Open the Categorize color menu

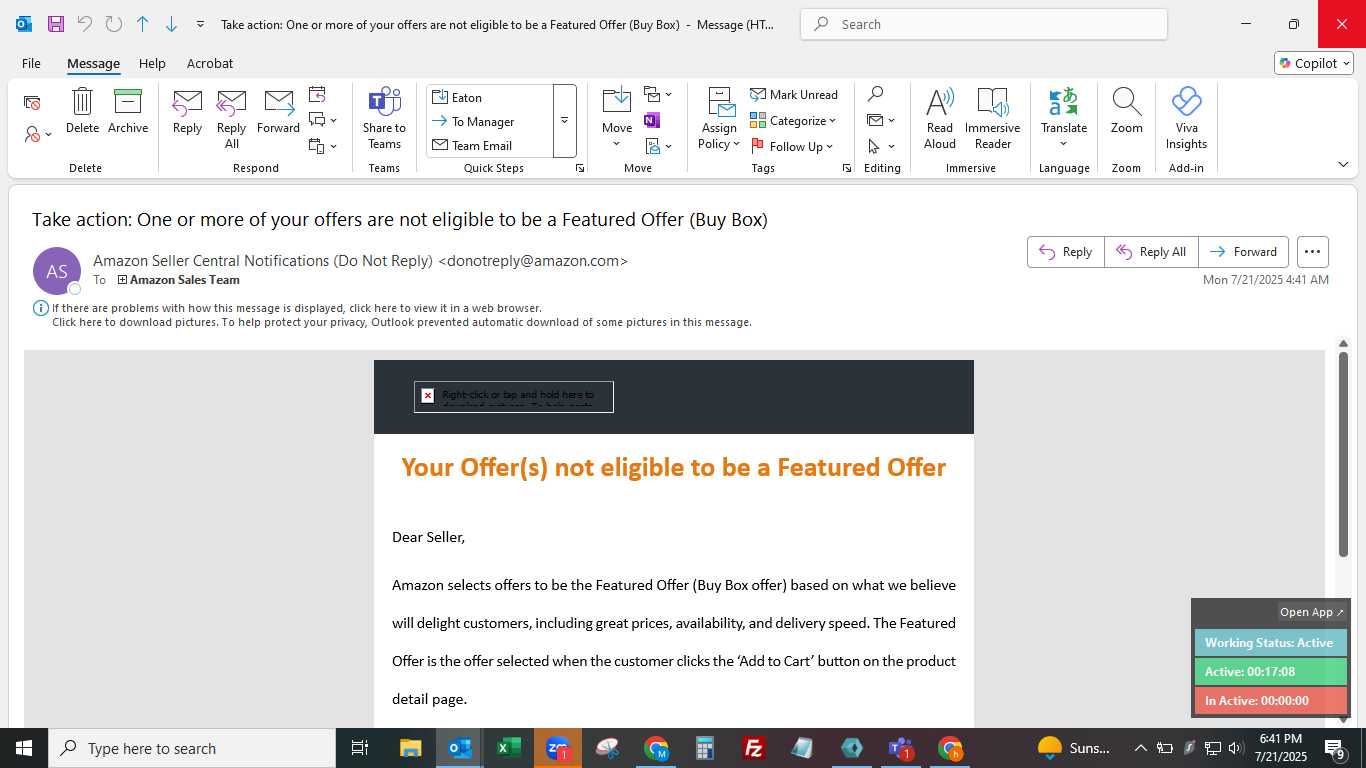tap(793, 120)
